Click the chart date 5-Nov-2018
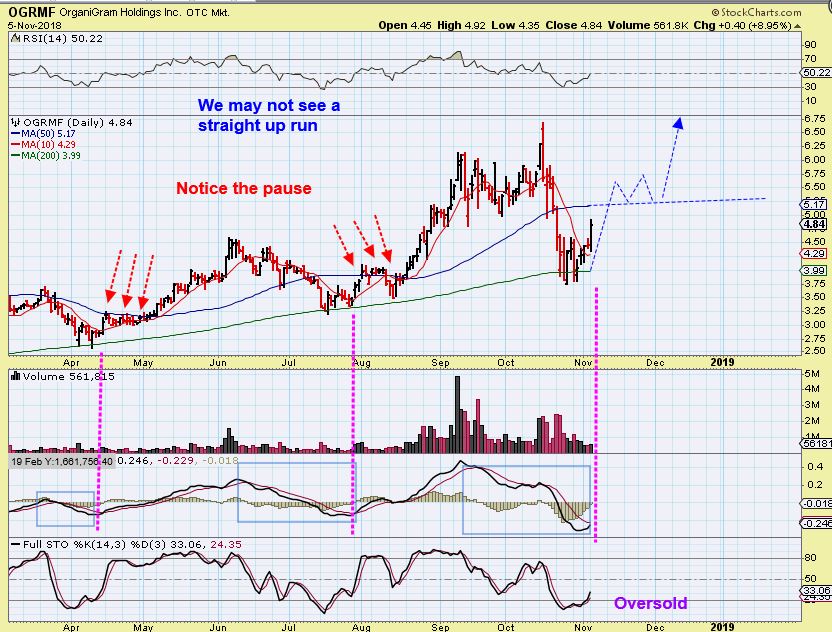The width and height of the screenshot is (832, 632). coord(34,25)
